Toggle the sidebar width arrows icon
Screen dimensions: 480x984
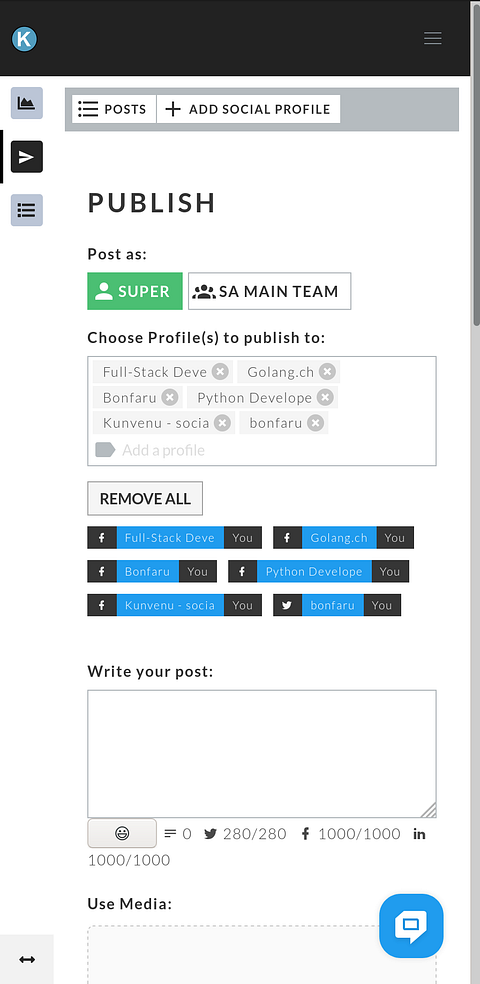point(27,960)
